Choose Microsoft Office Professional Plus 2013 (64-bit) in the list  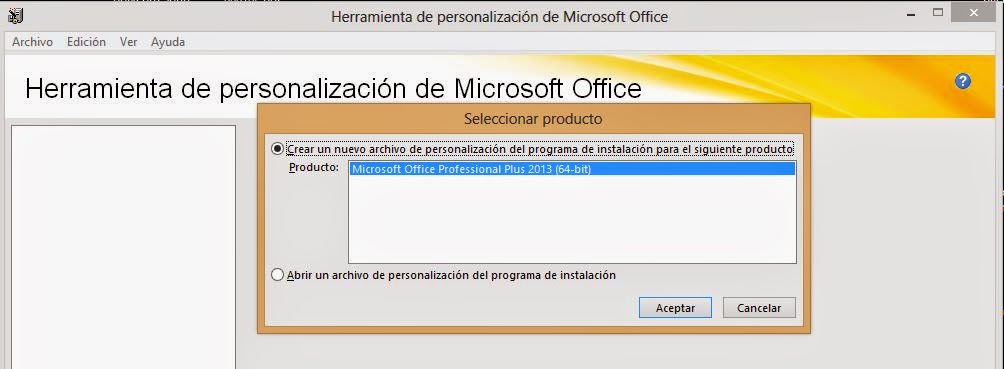click(572, 169)
